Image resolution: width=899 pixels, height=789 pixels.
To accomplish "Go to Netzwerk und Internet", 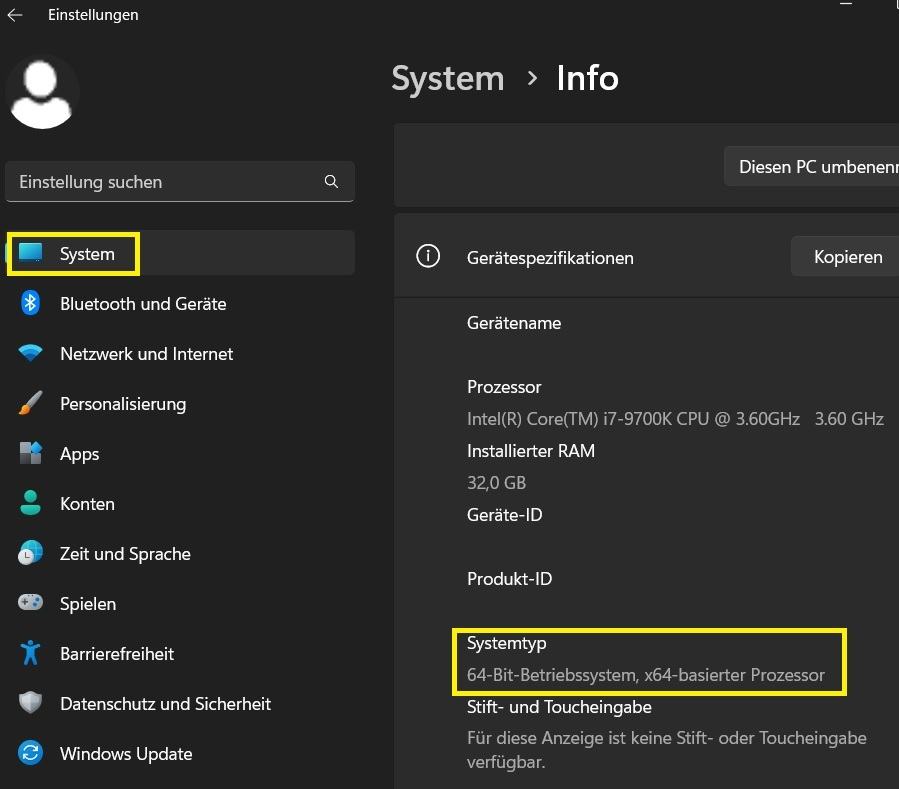I will pos(180,353).
